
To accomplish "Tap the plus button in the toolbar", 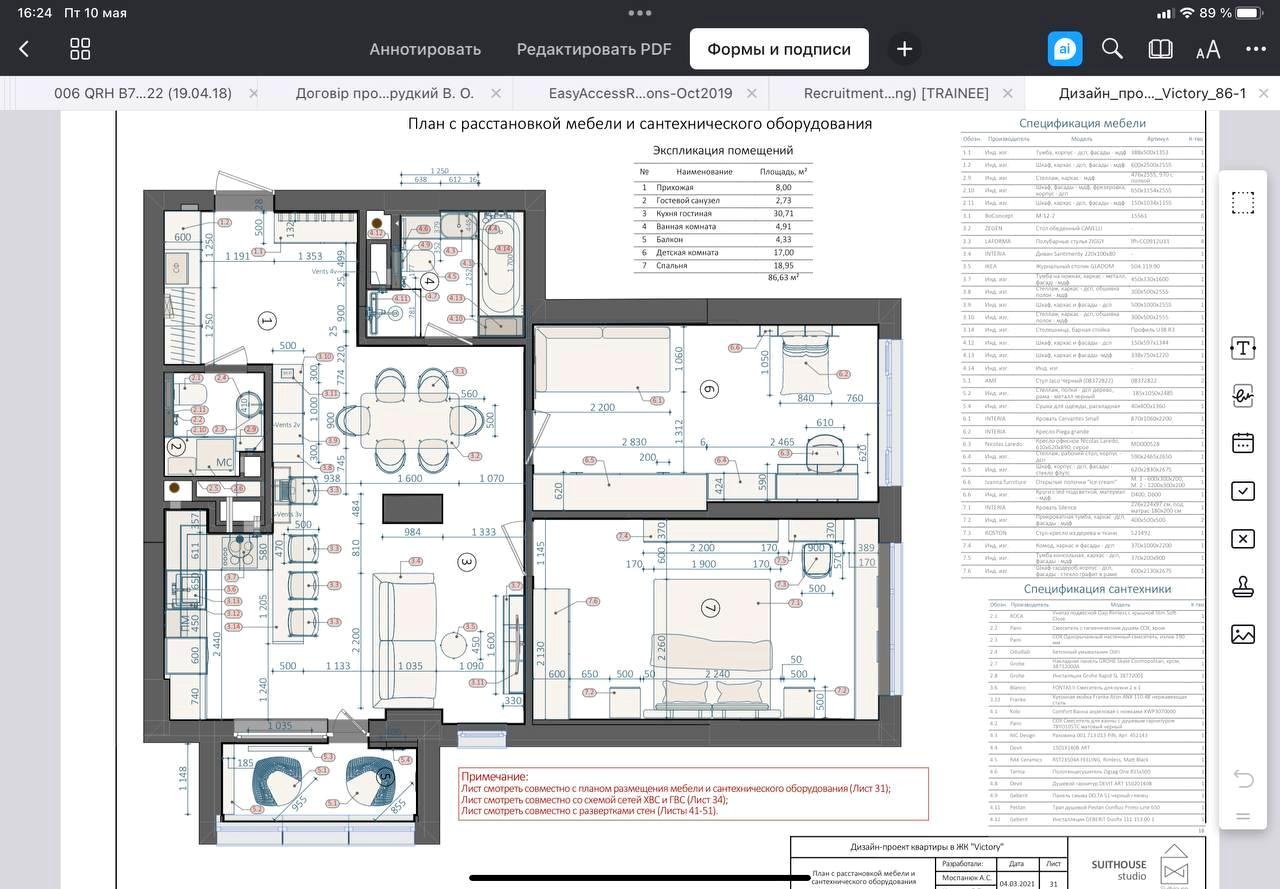I will pyautogui.click(x=904, y=49).
